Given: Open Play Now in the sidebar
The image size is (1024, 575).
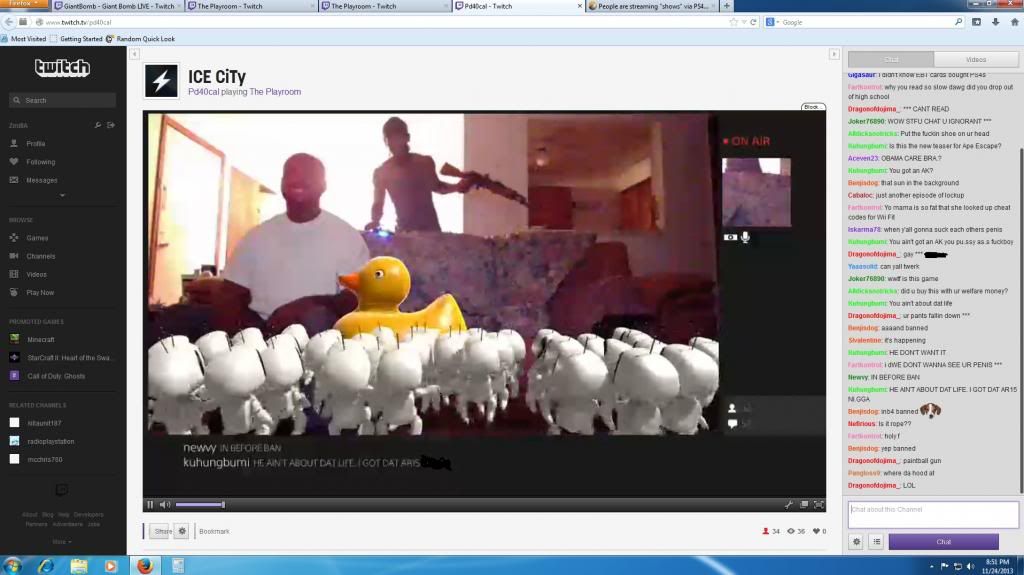Looking at the screenshot, I should 40,293.
